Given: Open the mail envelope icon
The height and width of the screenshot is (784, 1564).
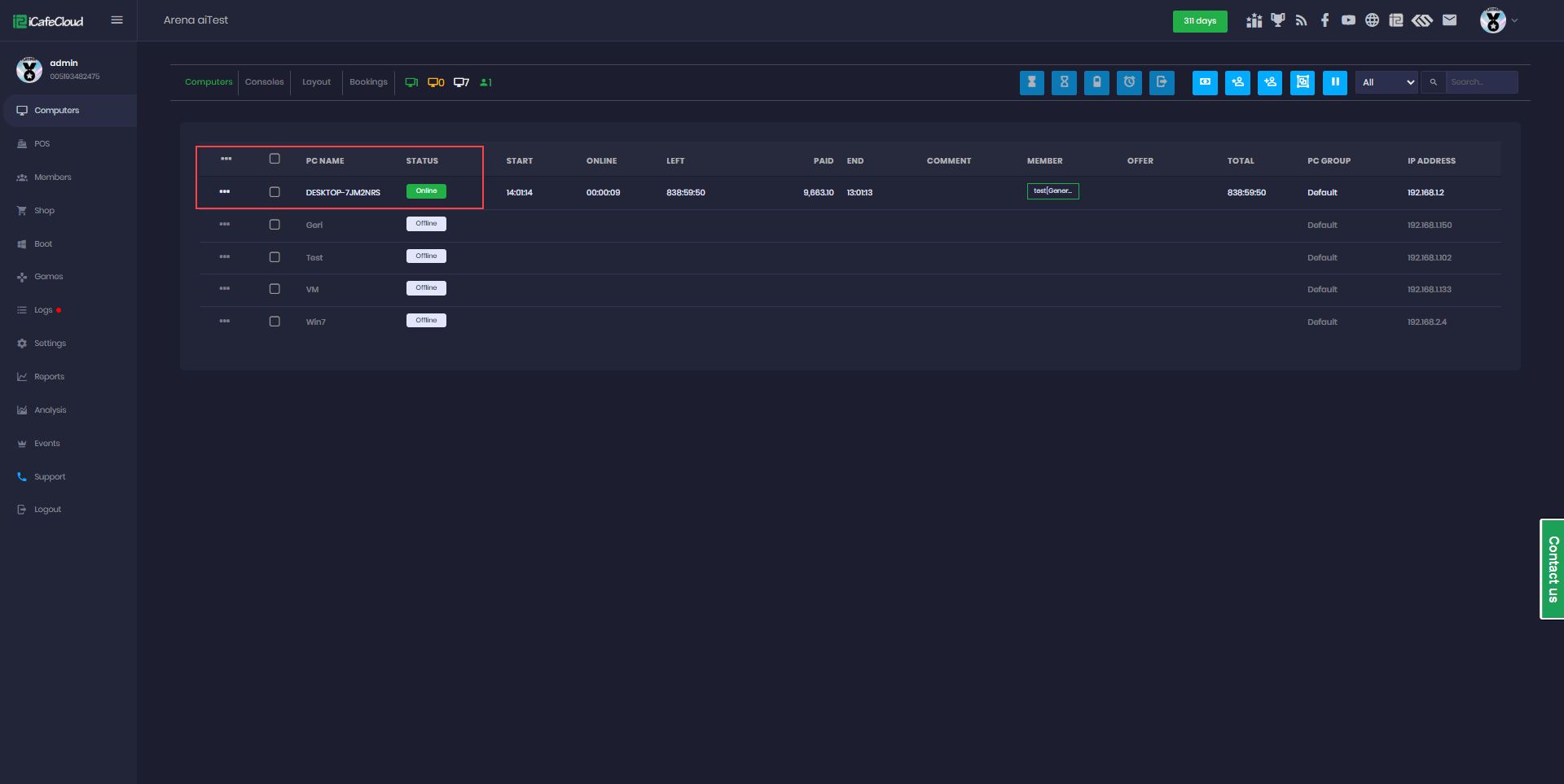Looking at the screenshot, I should pyautogui.click(x=1449, y=20).
